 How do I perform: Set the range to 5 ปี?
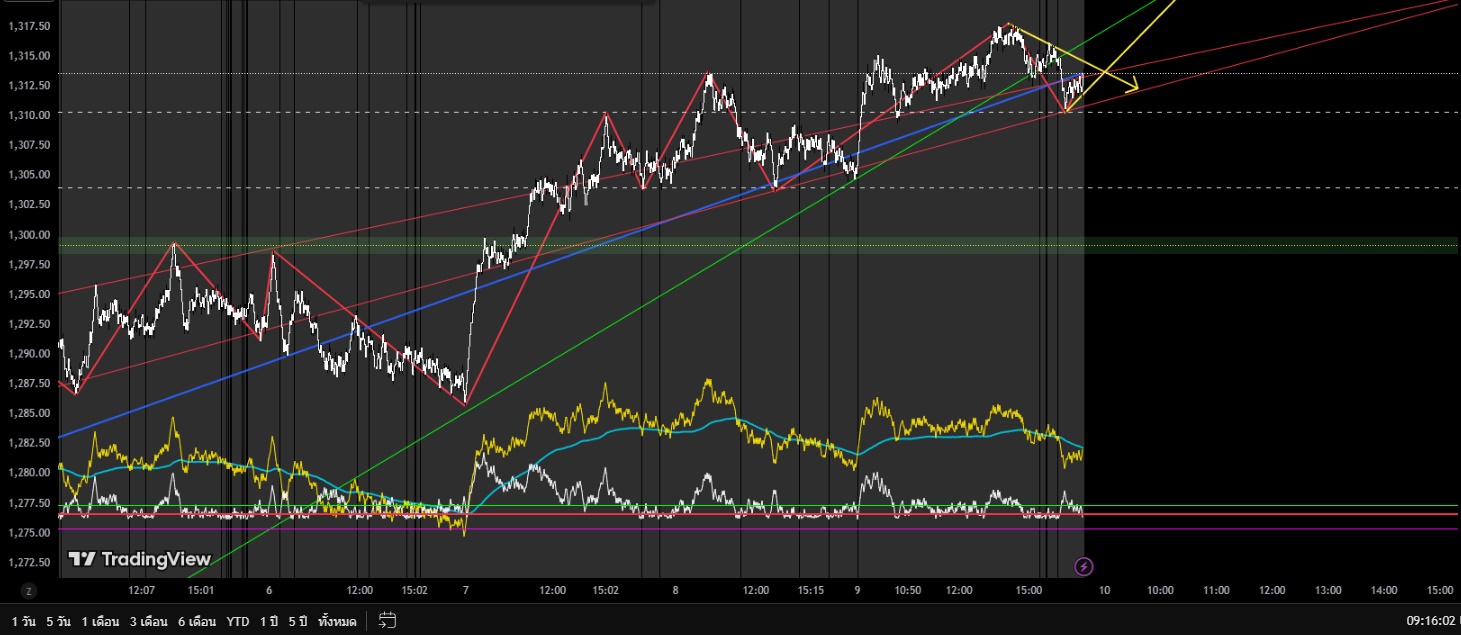pos(298,621)
